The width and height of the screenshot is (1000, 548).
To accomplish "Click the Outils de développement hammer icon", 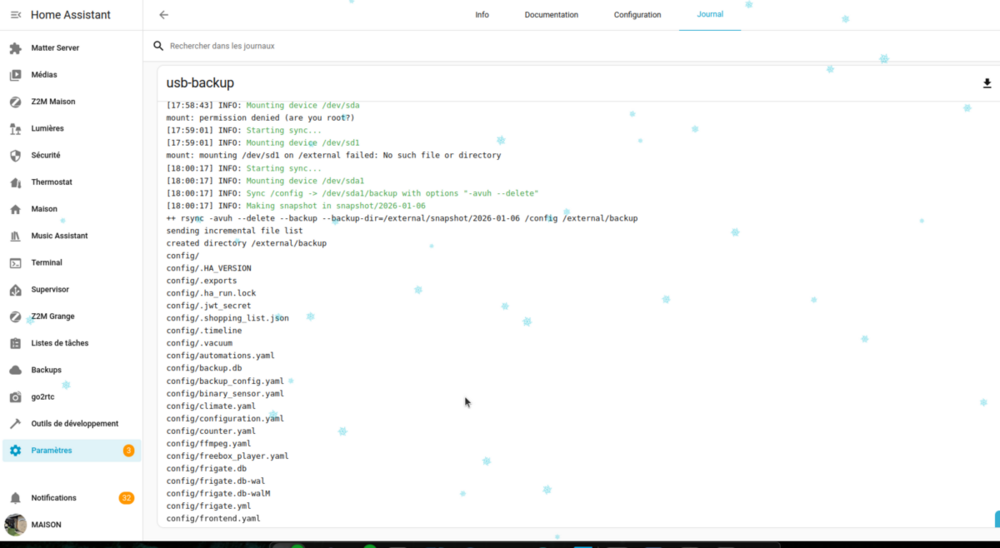I will click(16, 423).
